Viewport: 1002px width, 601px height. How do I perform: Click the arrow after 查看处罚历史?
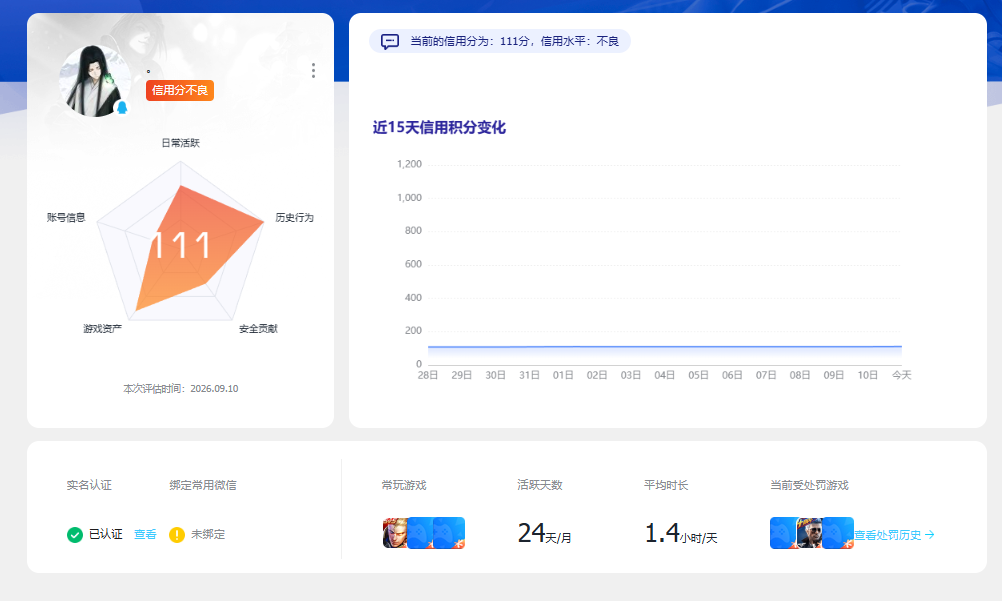click(930, 535)
